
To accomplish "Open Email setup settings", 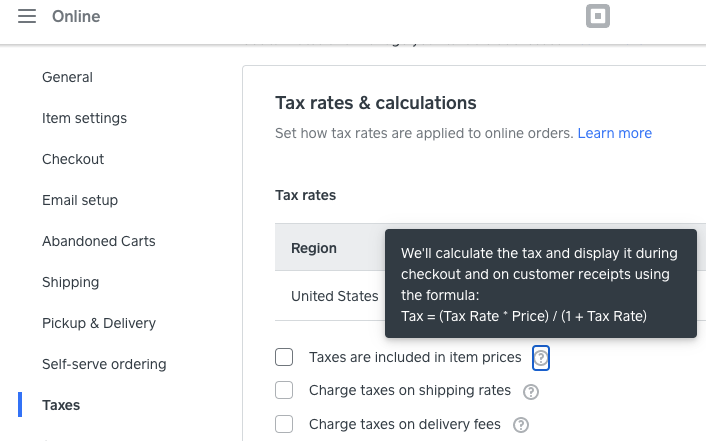I will pyautogui.click(x=80, y=200).
